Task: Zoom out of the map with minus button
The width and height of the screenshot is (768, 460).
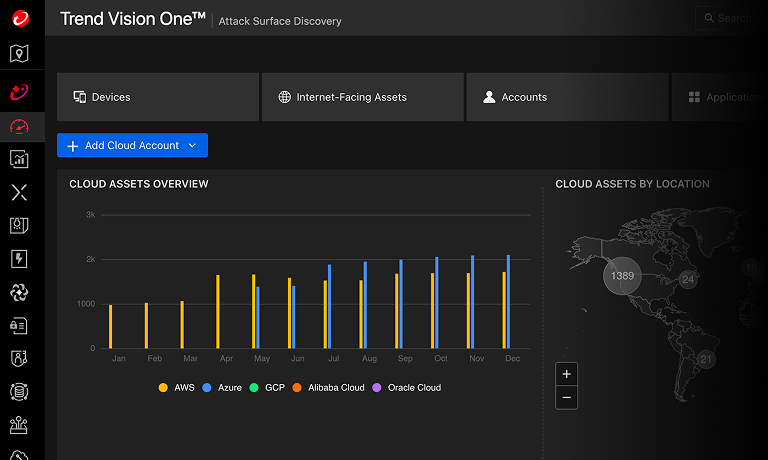Action: [x=567, y=397]
